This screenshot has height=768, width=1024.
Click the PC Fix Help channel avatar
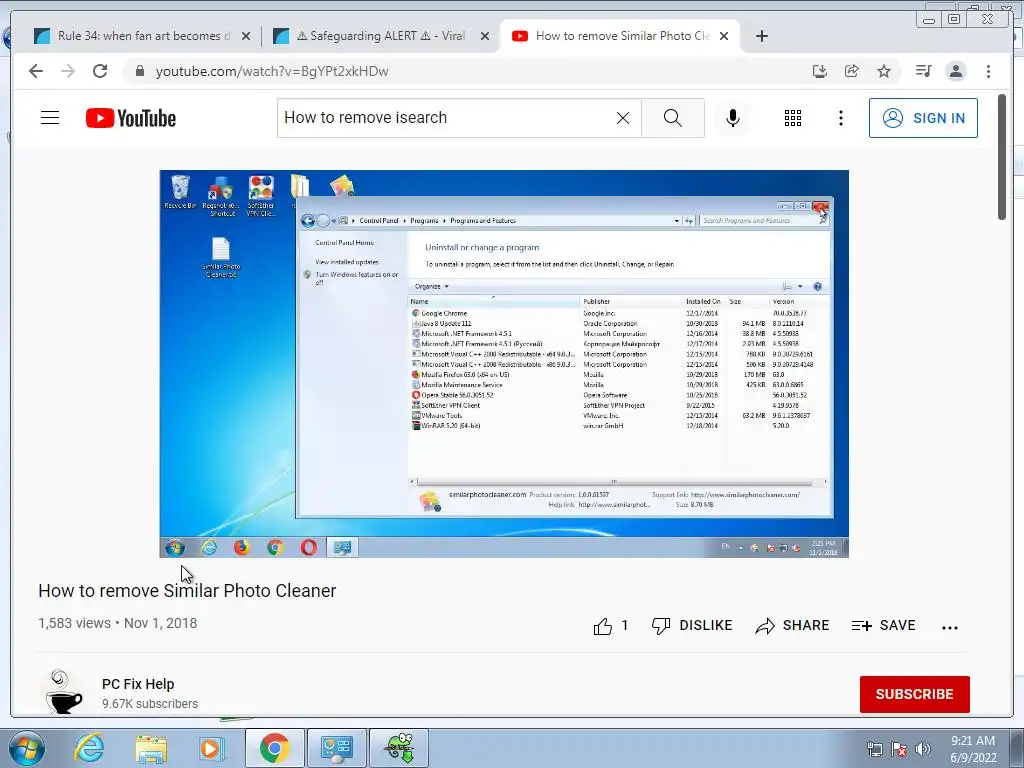pyautogui.click(x=63, y=692)
